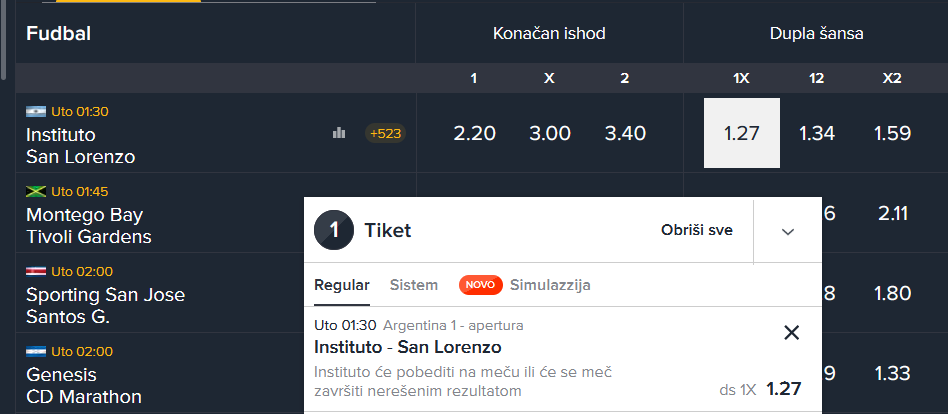Pick away win odds 3.40 for San Lorenzo
This screenshot has height=414, width=948.
click(625, 133)
